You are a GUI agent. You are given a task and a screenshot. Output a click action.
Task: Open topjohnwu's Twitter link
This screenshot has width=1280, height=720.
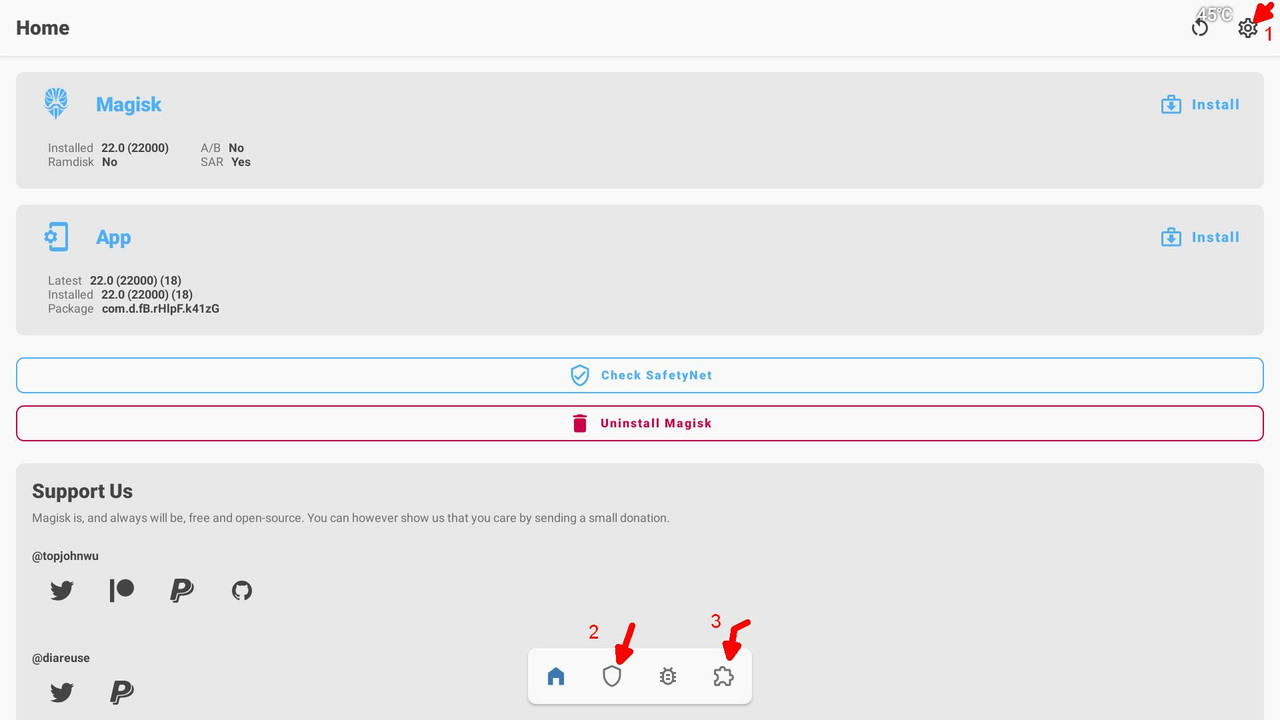point(62,591)
